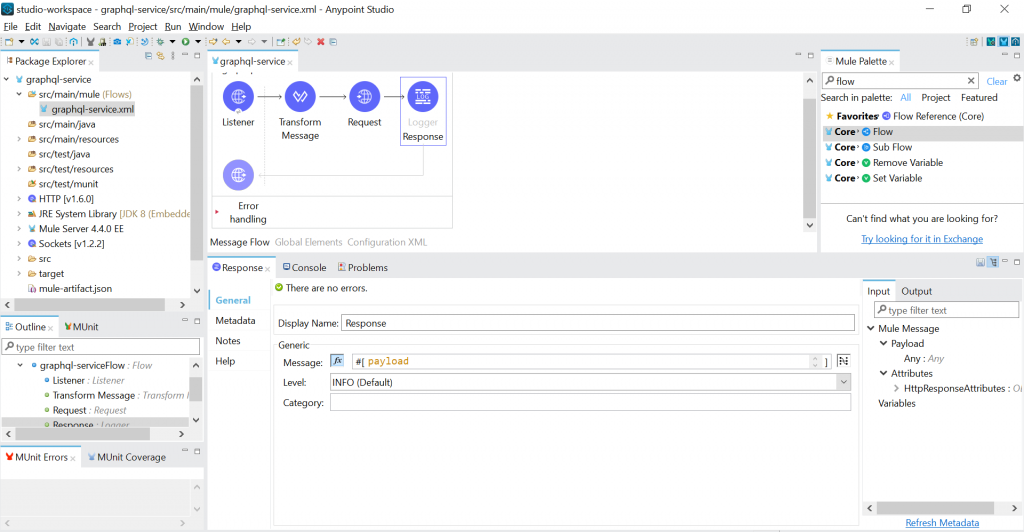Screen dimensions: 1024x532
Task: Collapse the Payload metadata node
Action: pyautogui.click(x=884, y=343)
